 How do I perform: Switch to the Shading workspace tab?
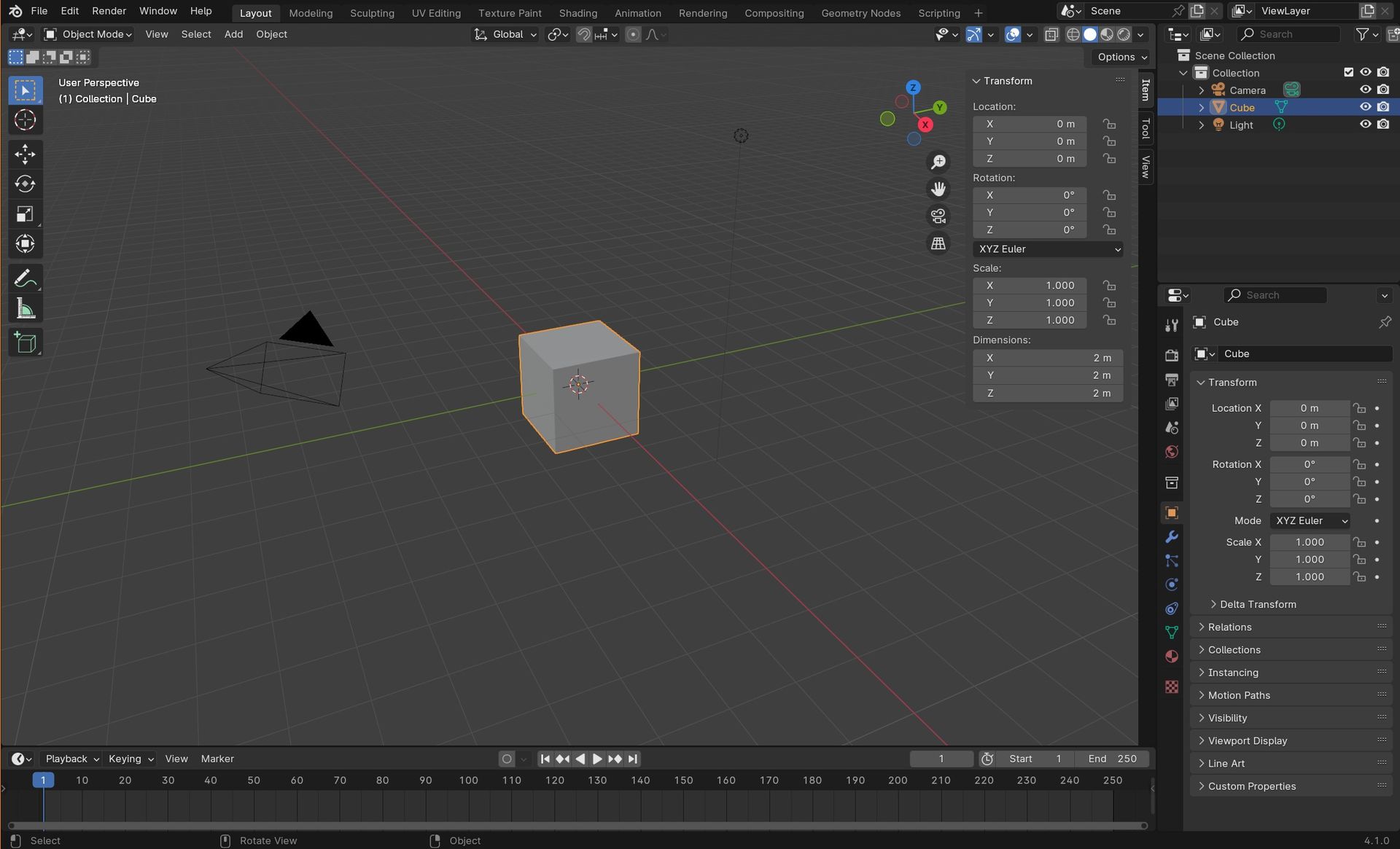coord(578,13)
